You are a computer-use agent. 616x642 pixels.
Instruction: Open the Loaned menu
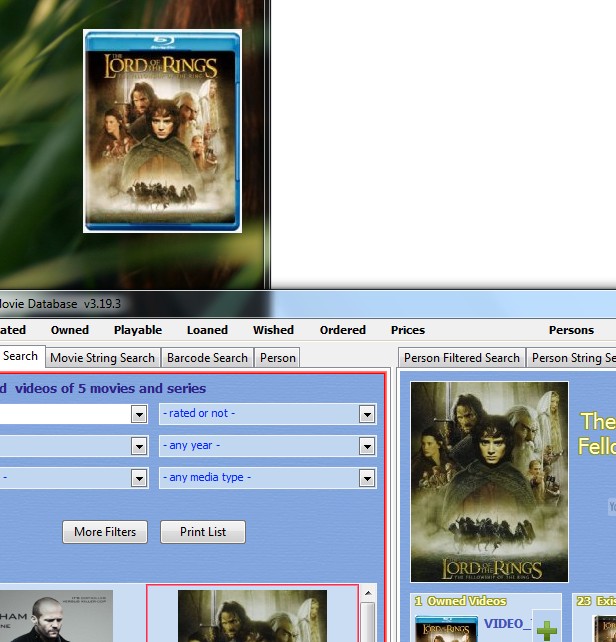207,330
